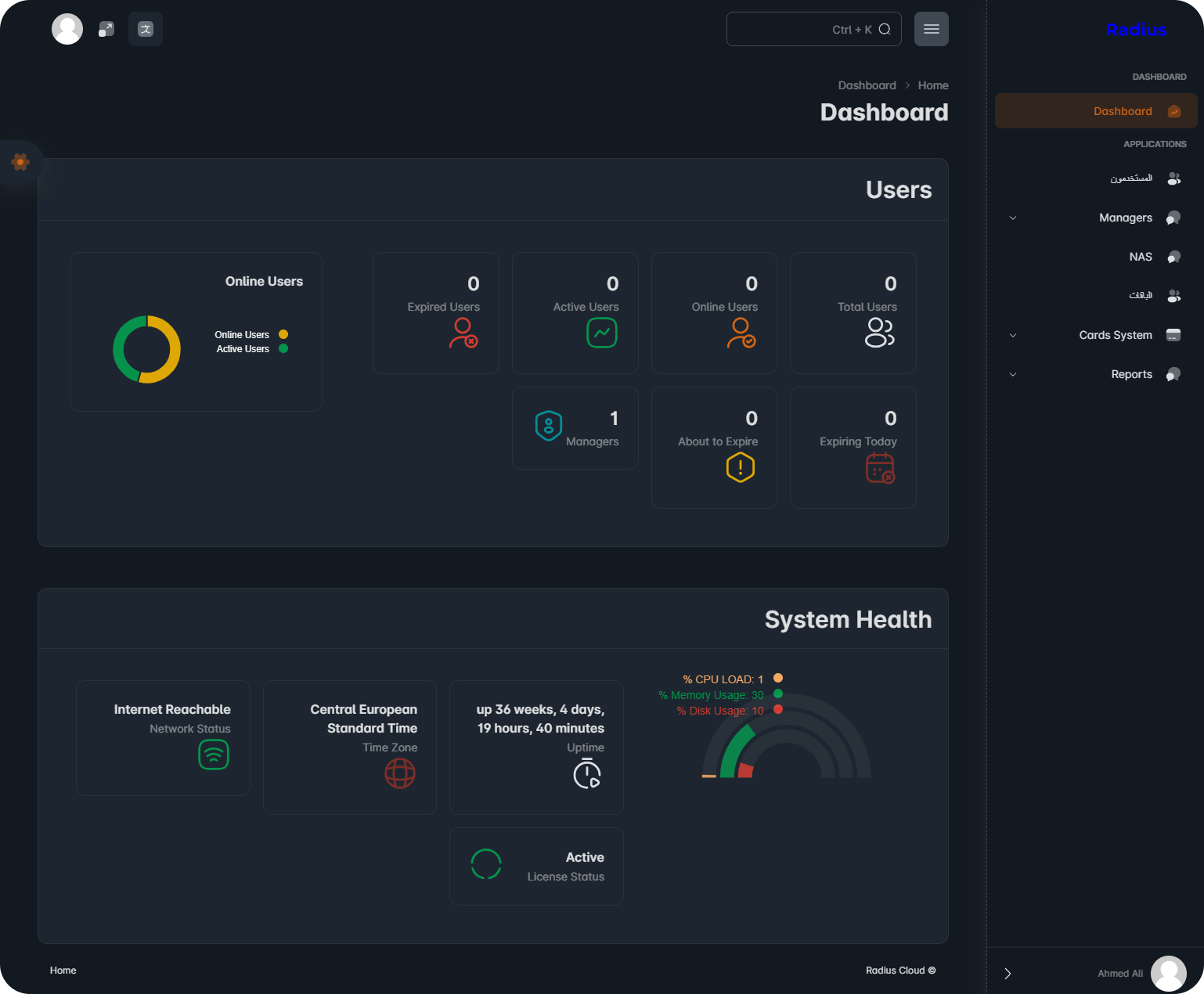Click the Radius logo
Screen dimensions: 1204x994
click(1136, 30)
